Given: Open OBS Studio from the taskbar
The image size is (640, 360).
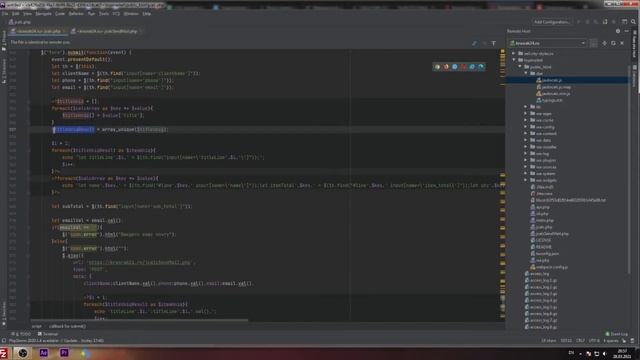Looking at the screenshot, I should pyautogui.click(x=22, y=353).
